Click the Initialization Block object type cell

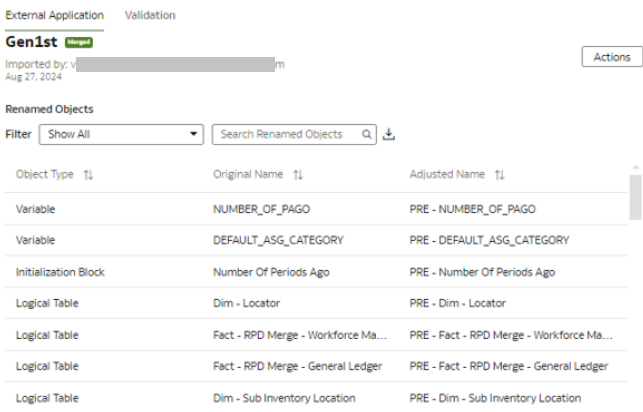click(x=60, y=272)
